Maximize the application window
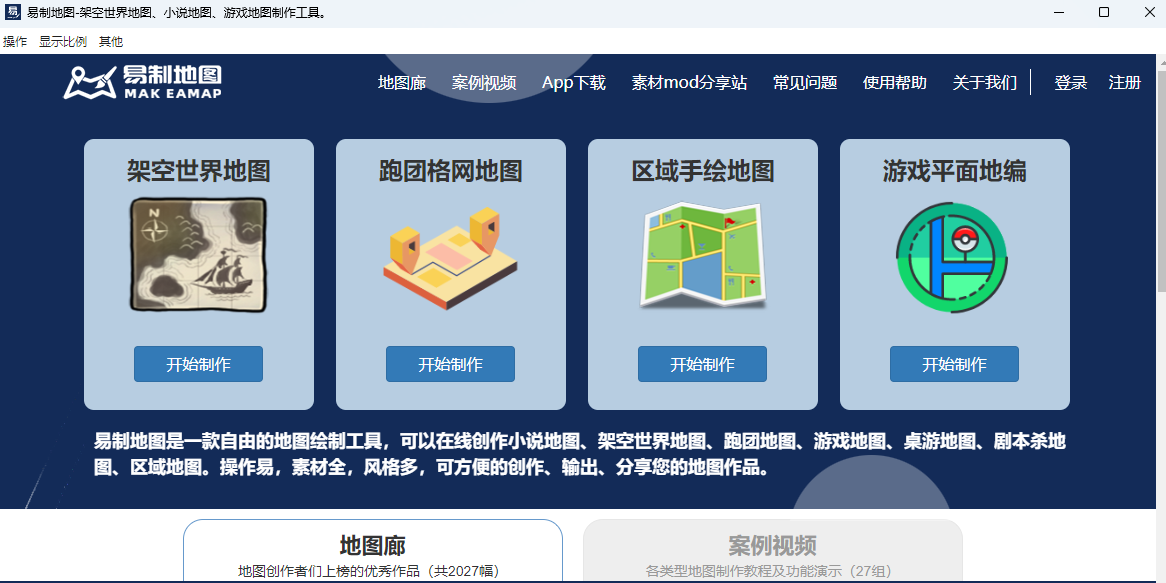The image size is (1166, 583). (x=1104, y=13)
